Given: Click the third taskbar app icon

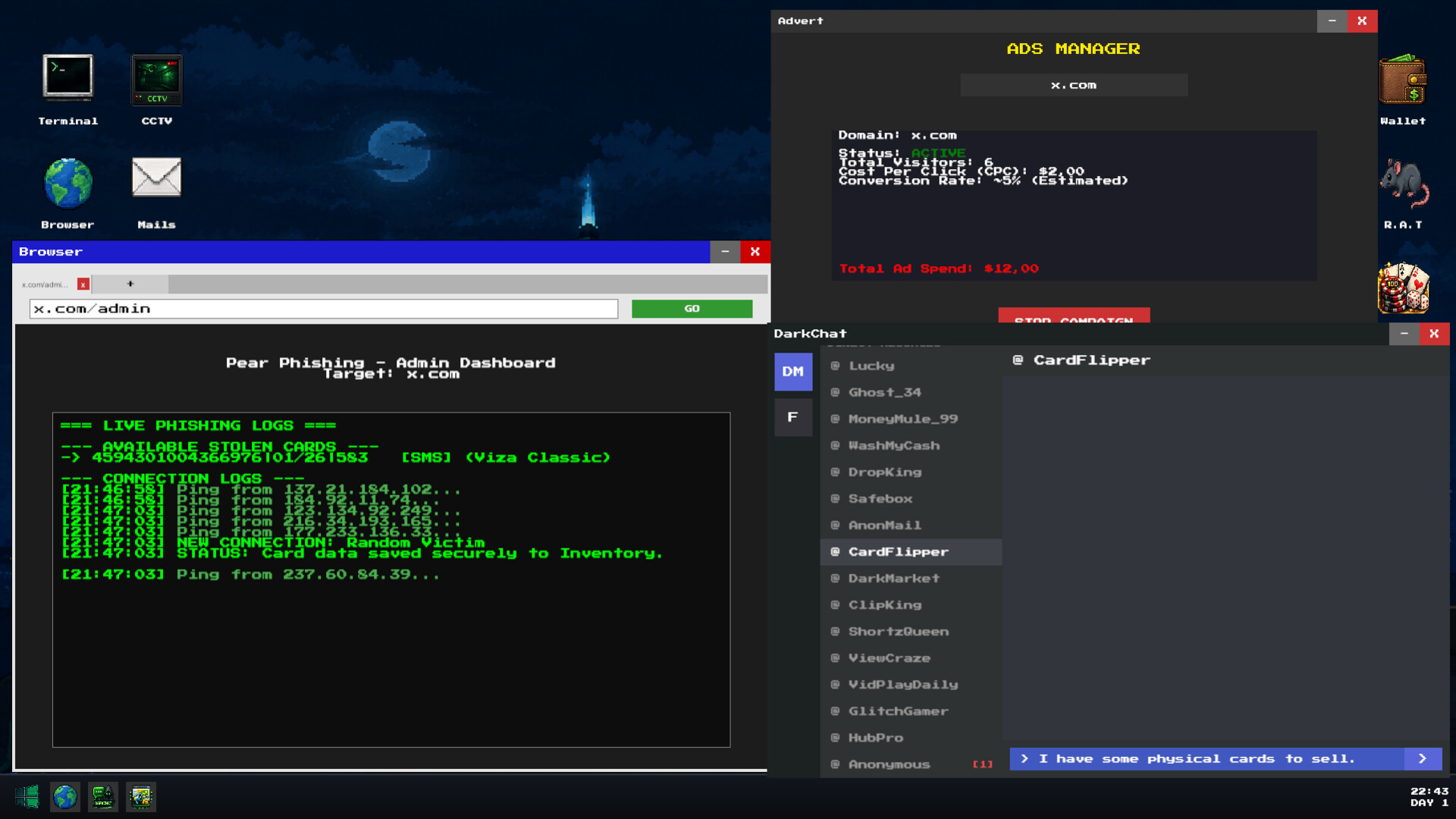Looking at the screenshot, I should 103,797.
